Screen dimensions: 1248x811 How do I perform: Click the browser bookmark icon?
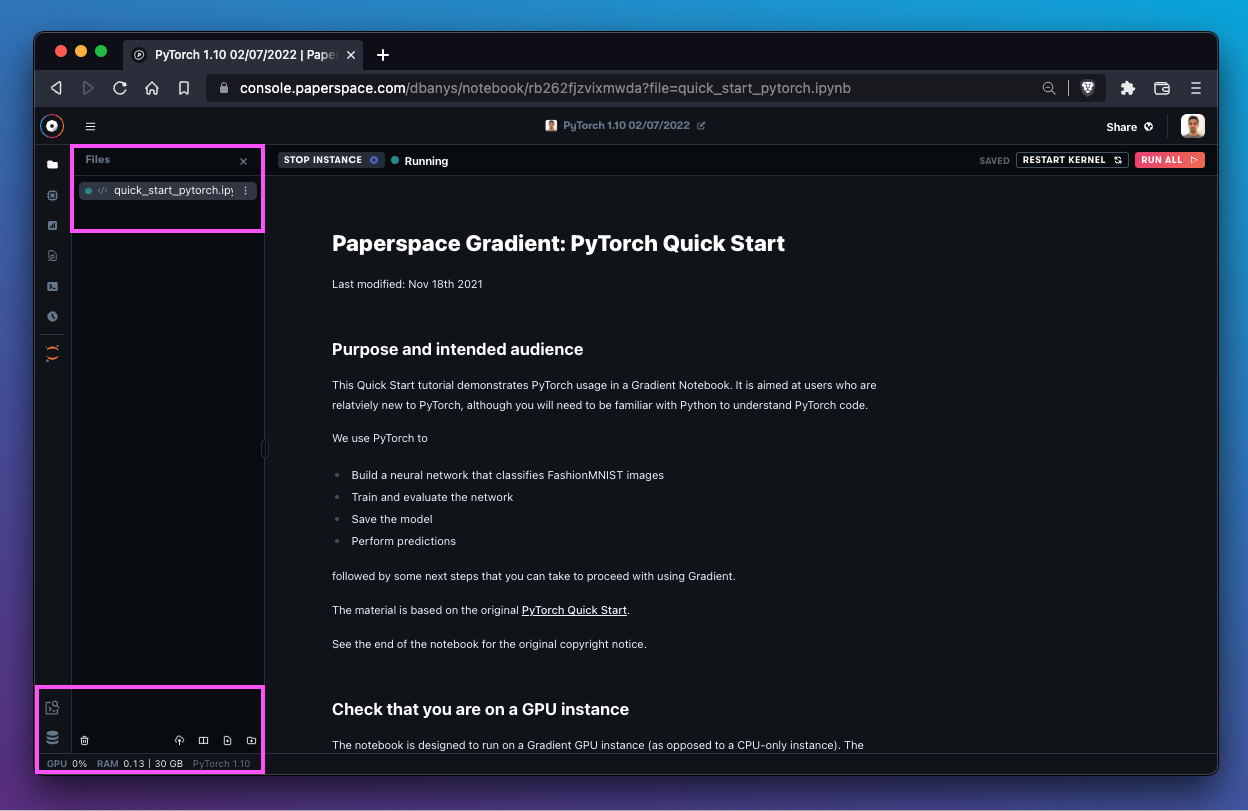pyautogui.click(x=184, y=88)
